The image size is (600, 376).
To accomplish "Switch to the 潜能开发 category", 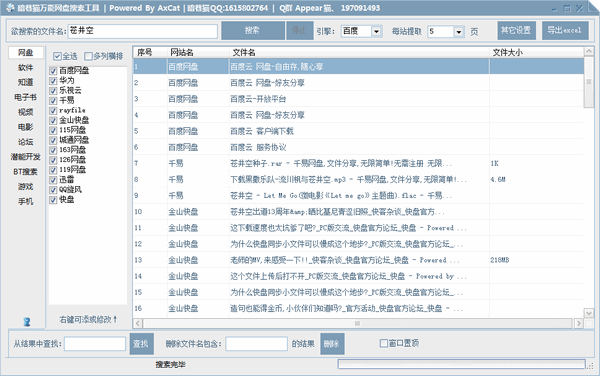I will (26, 157).
